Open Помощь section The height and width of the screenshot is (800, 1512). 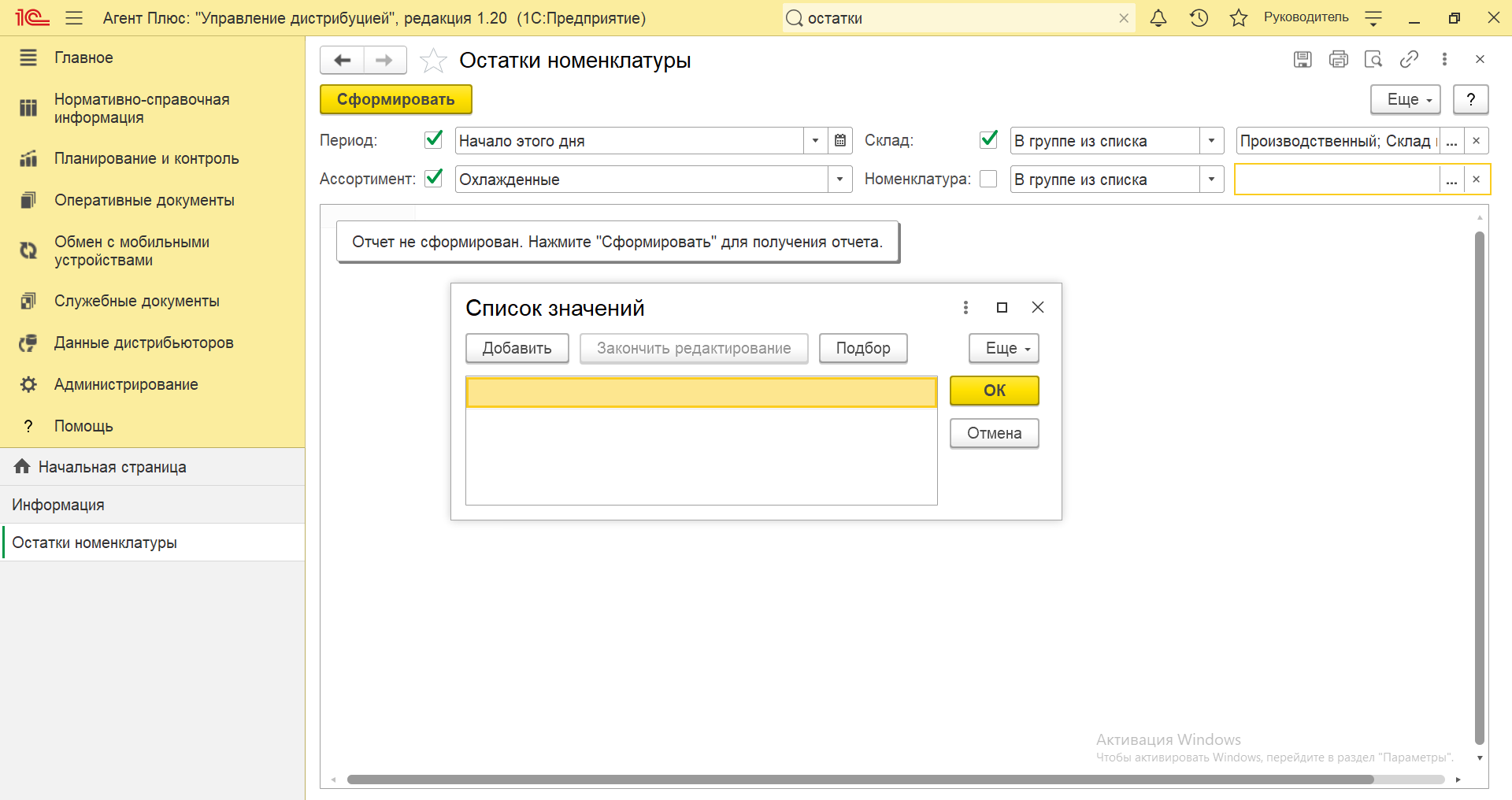[152, 426]
